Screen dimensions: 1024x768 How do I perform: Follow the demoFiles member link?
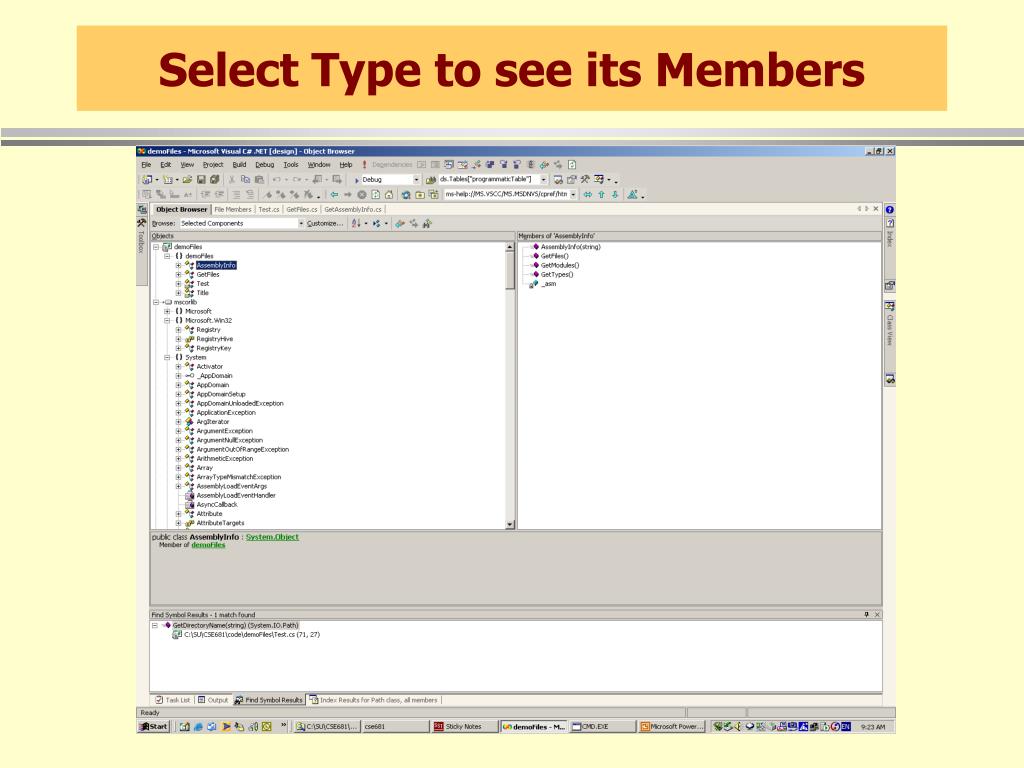point(208,545)
